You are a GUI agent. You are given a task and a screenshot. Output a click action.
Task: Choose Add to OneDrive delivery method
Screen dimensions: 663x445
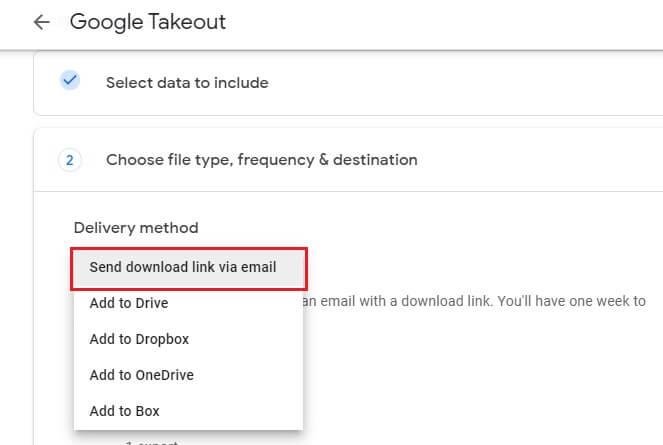[189, 375]
